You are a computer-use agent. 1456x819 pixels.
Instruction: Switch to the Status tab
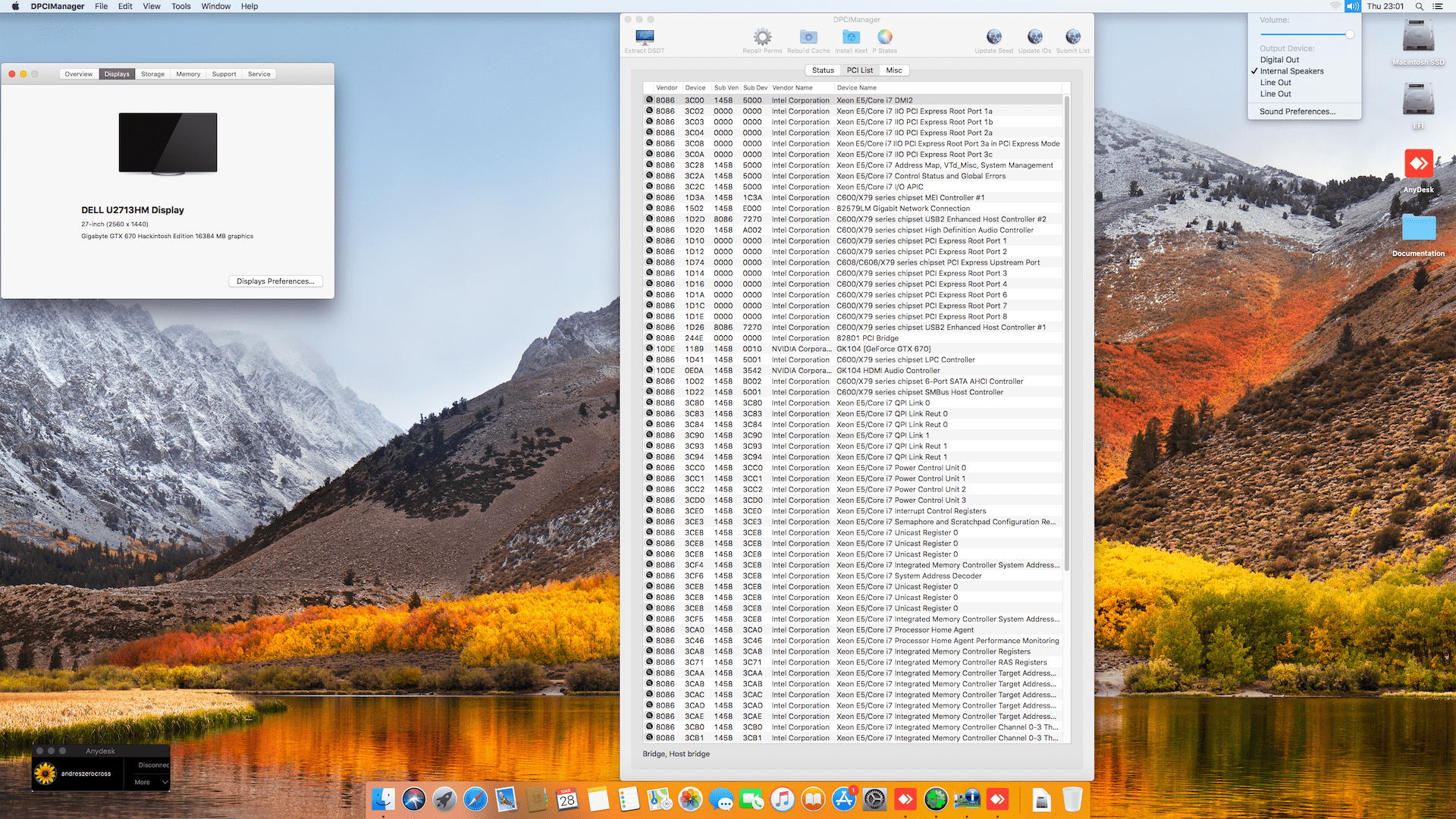(823, 70)
